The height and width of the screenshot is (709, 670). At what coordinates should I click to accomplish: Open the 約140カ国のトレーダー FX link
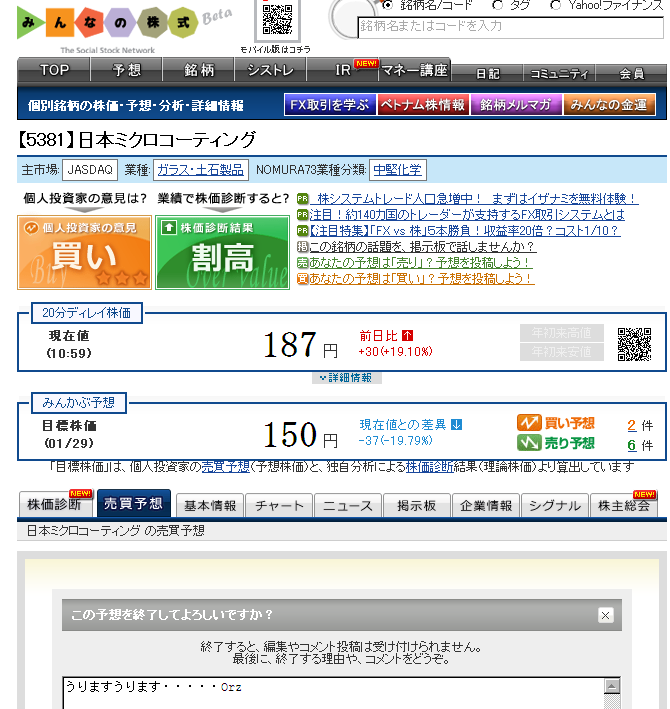pos(467,215)
